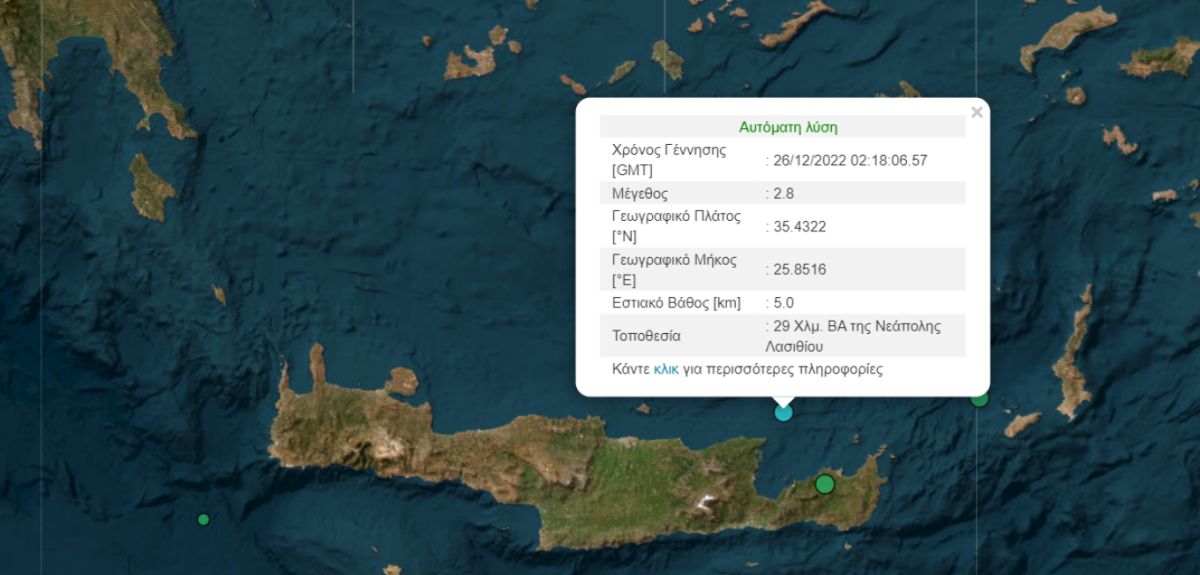The height and width of the screenshot is (575, 1200).
Task: Click the magnitude value 2.8
Action: (x=781, y=193)
